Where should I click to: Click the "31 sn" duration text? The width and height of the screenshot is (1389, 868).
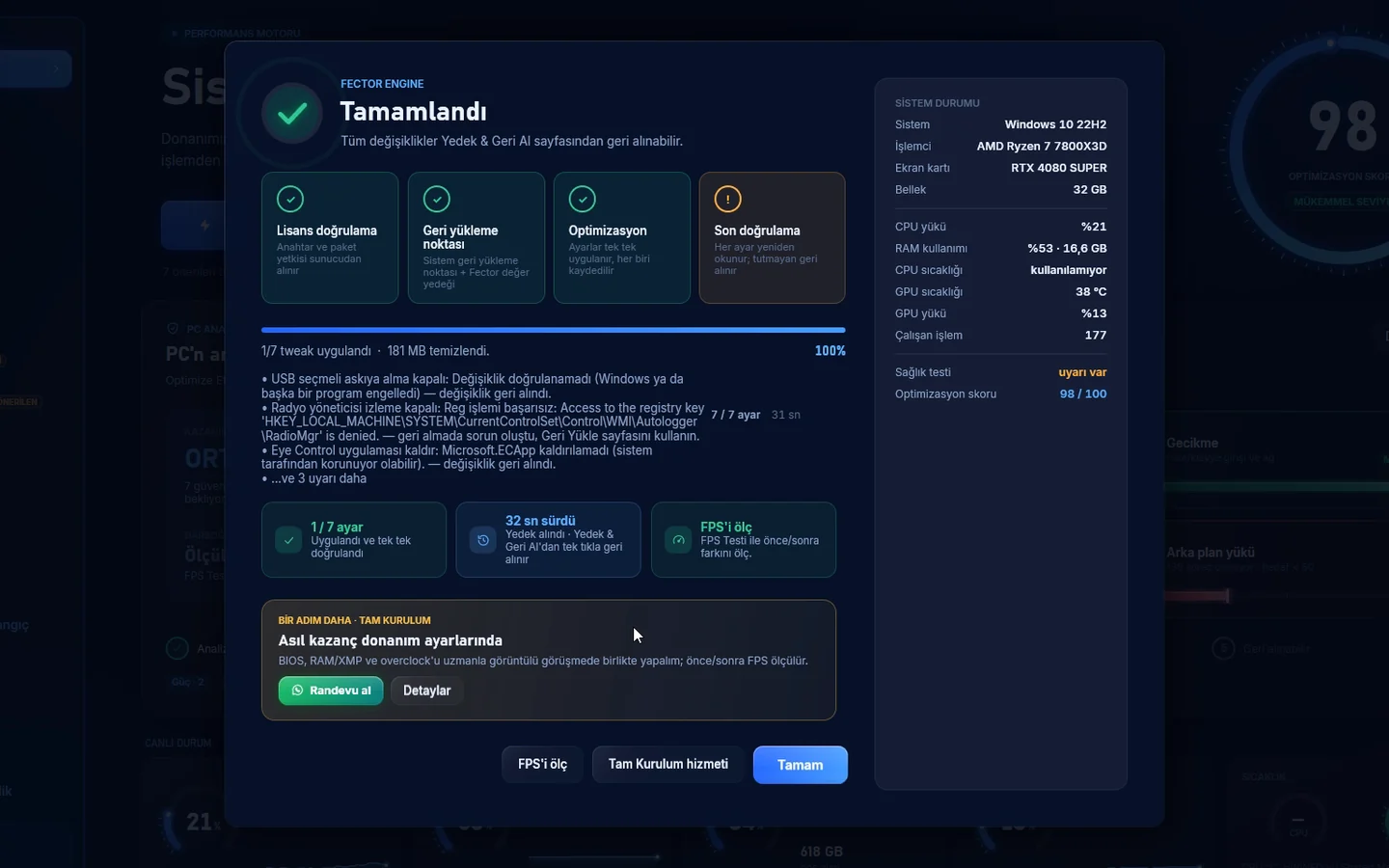point(786,415)
